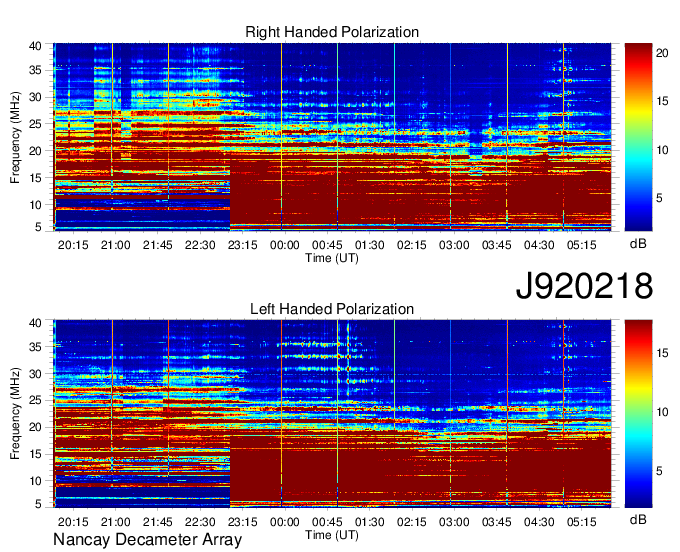Click the 20 dB label on Right Handed colorbar
Screen dimensions: 680x552
coord(662,53)
